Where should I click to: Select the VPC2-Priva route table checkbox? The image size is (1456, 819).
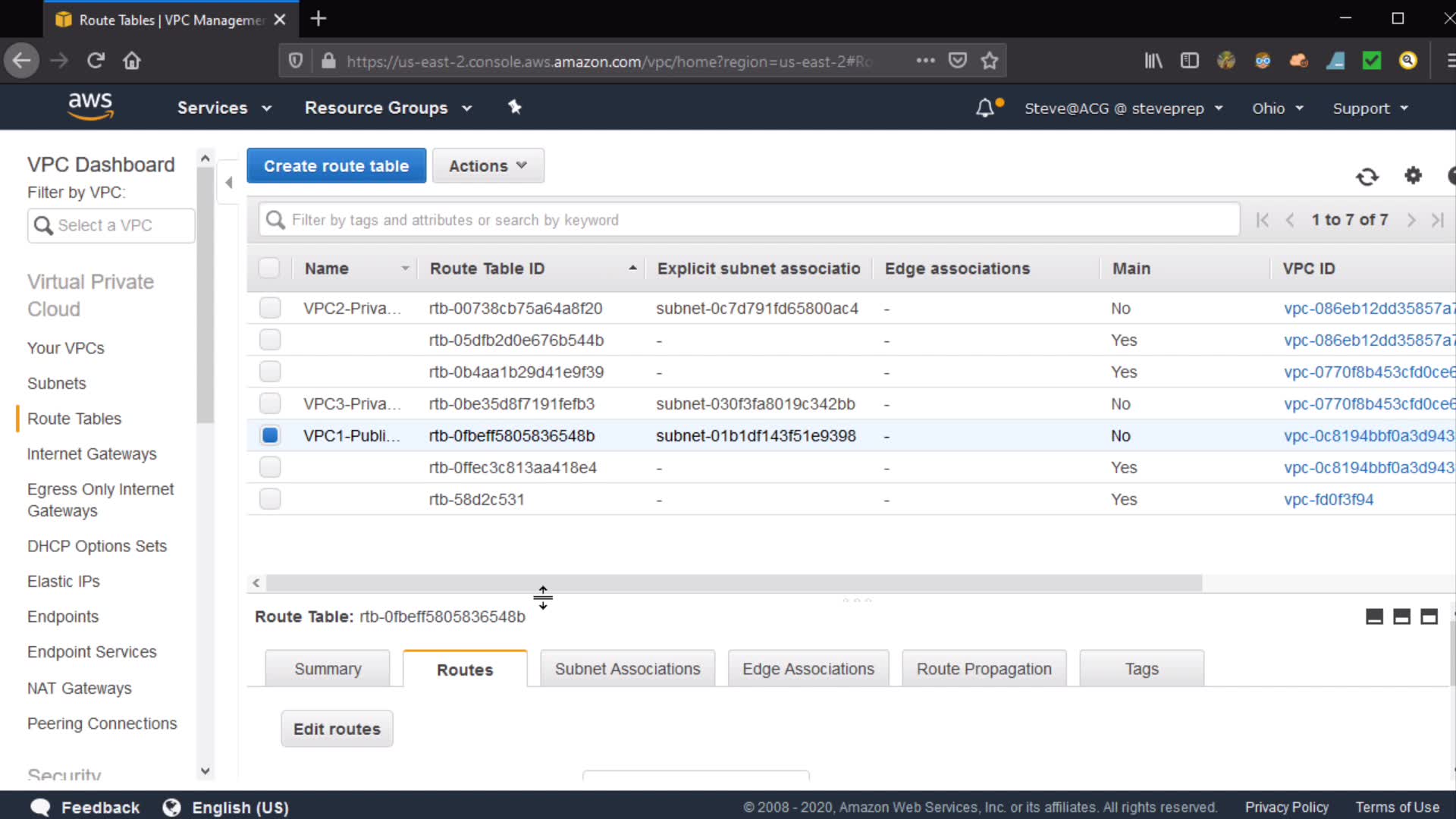[x=270, y=308]
